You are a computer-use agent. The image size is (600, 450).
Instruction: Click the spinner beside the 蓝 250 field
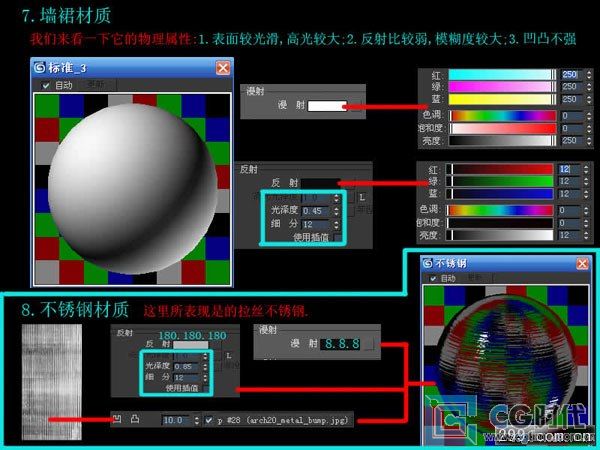(x=589, y=99)
